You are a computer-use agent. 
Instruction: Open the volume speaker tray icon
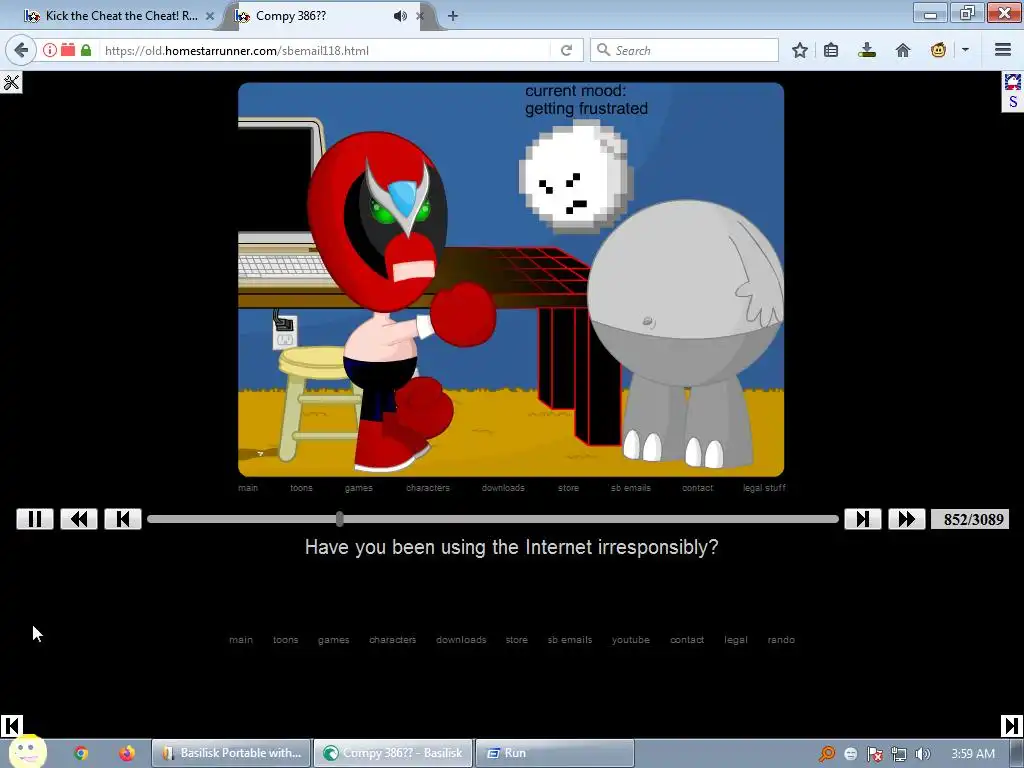[923, 754]
